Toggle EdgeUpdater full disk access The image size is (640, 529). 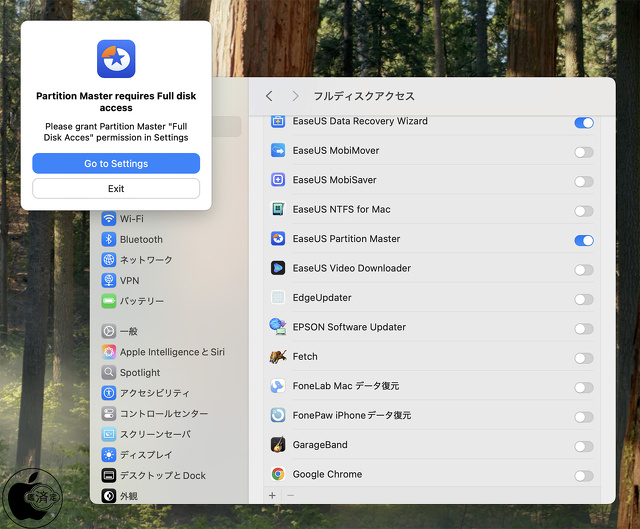point(584,299)
